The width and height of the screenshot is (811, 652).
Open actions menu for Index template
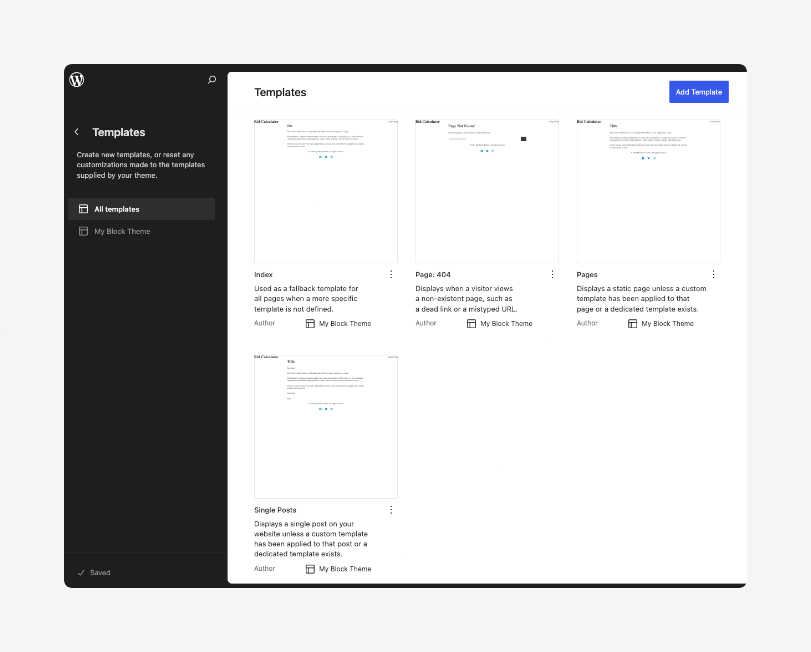(391, 275)
